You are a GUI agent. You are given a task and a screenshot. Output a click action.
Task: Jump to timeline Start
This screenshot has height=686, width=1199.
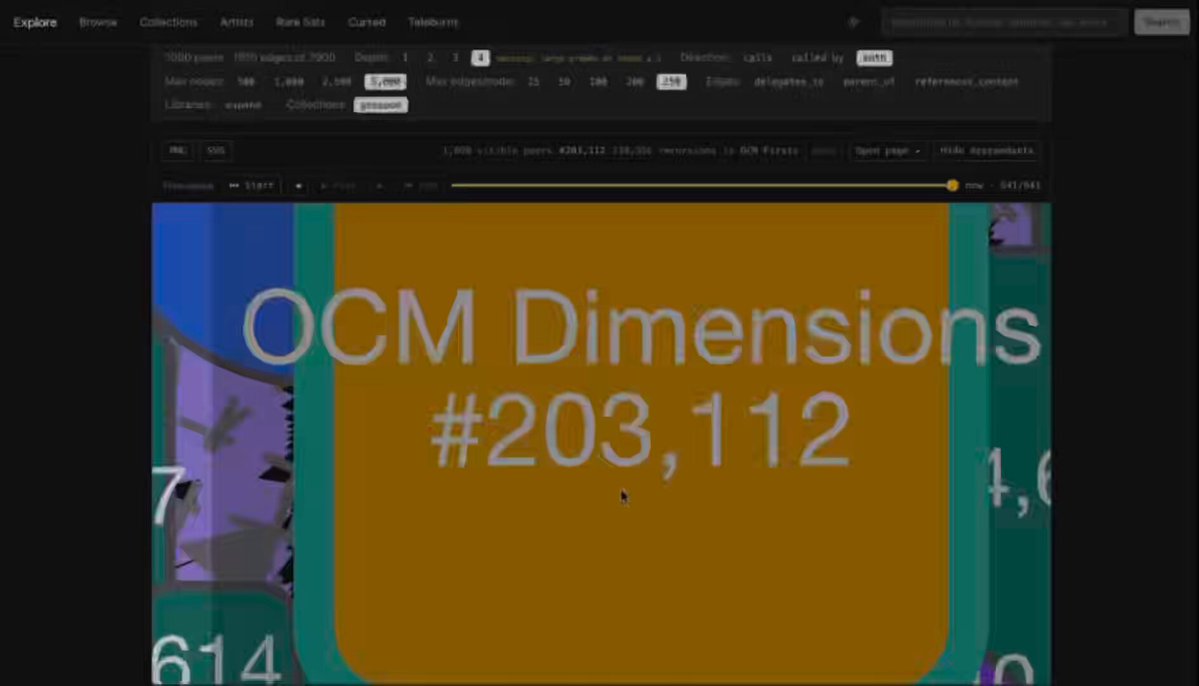pyautogui.click(x=252, y=186)
